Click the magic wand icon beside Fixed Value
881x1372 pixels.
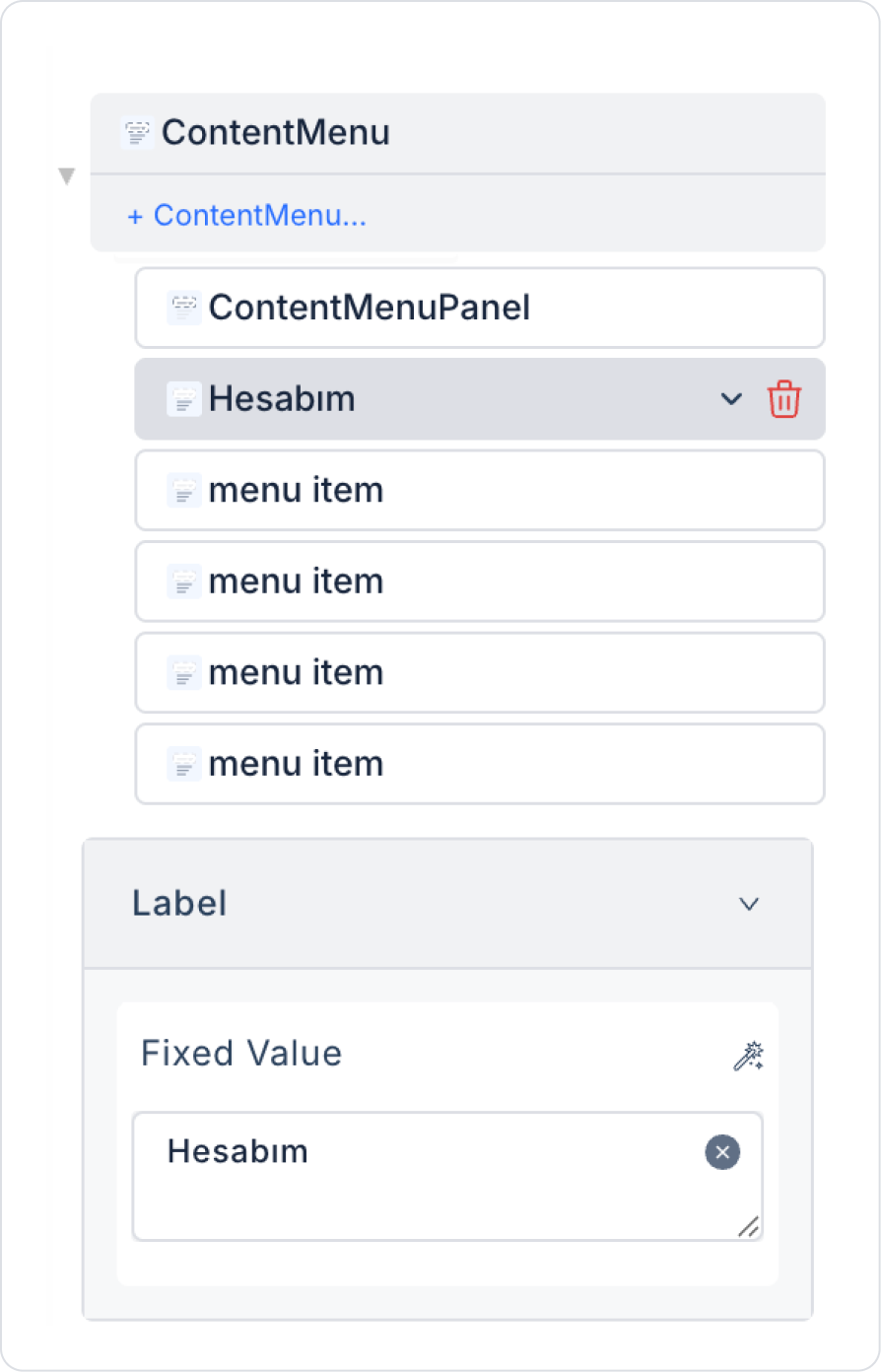[748, 1056]
